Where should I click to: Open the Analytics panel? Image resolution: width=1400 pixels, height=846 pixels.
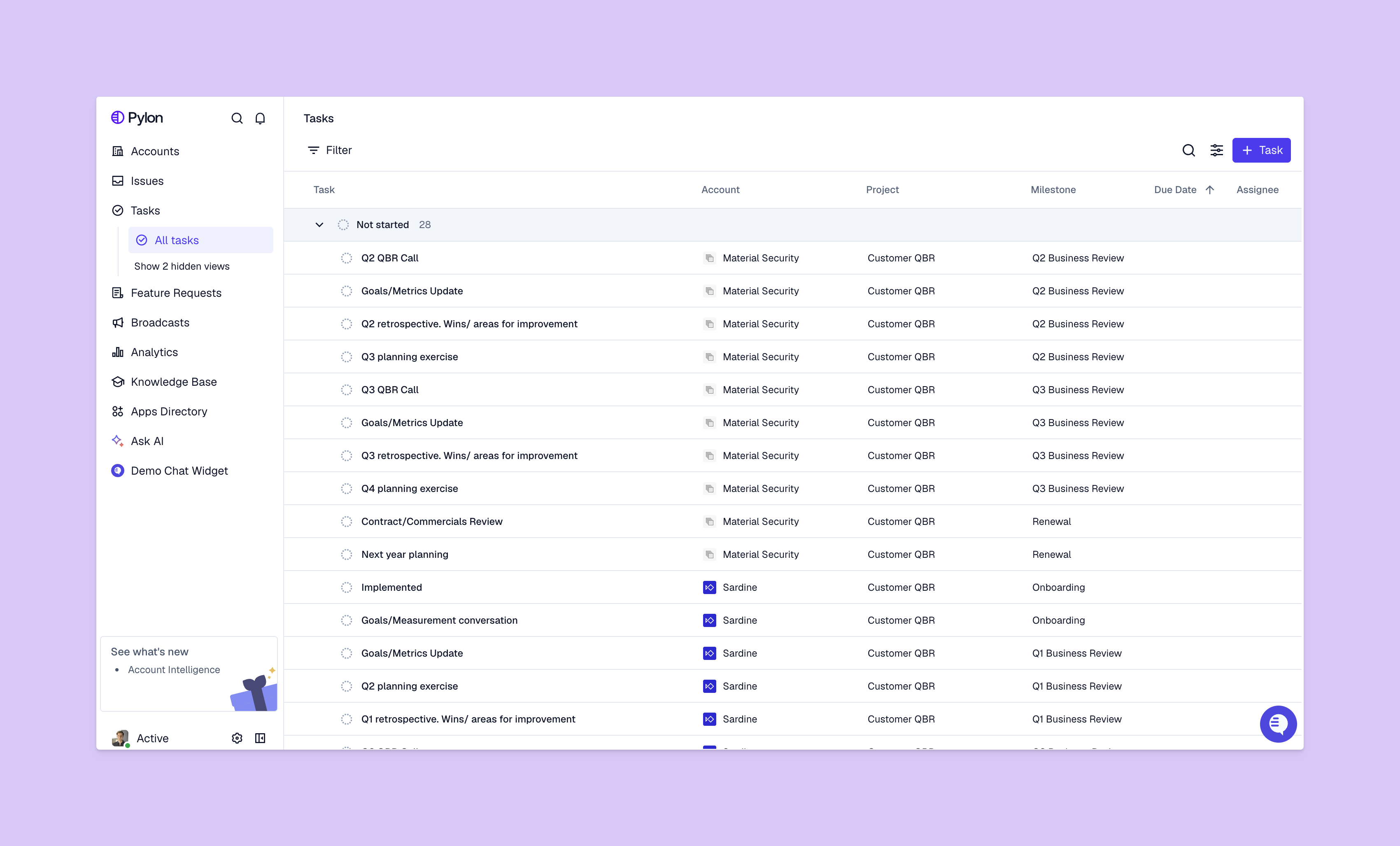tap(154, 352)
